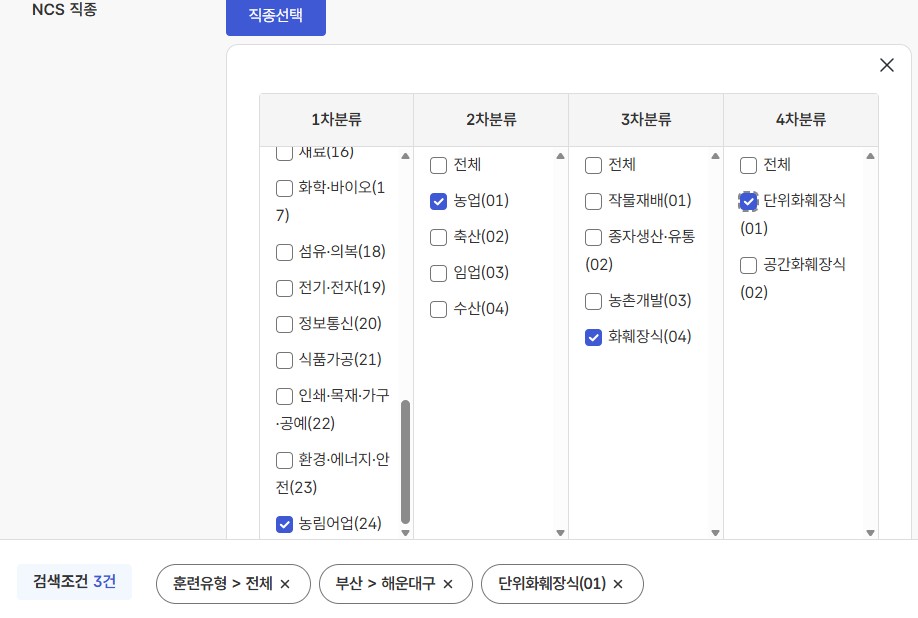Remove the 훈련유형 > 전체 filter chip
Image resolution: width=918 pixels, height=618 pixels.
point(285,584)
